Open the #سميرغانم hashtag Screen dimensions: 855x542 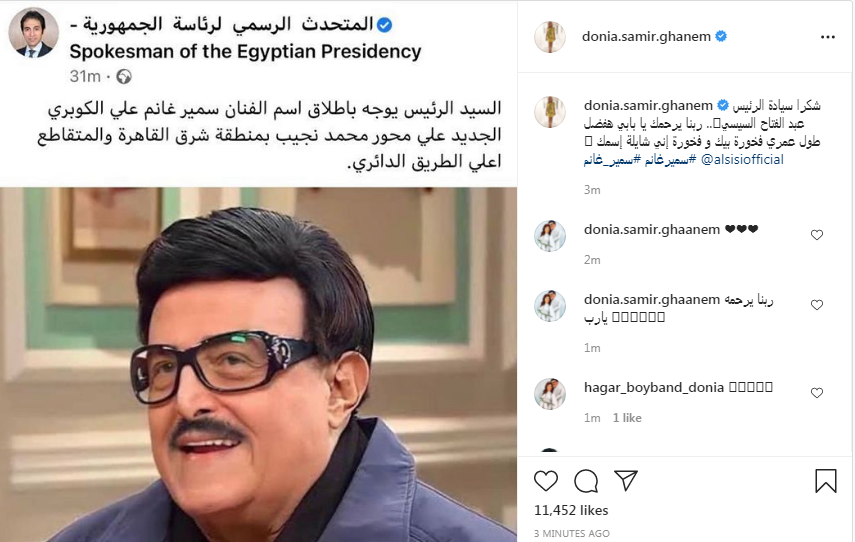tap(670, 160)
